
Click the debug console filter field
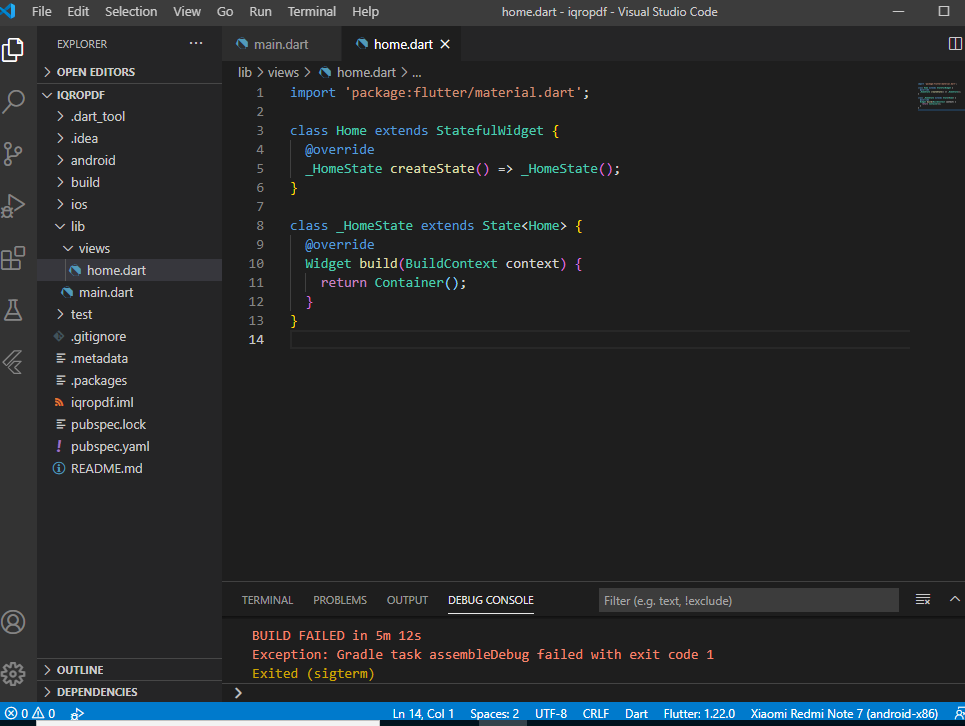[748, 600]
